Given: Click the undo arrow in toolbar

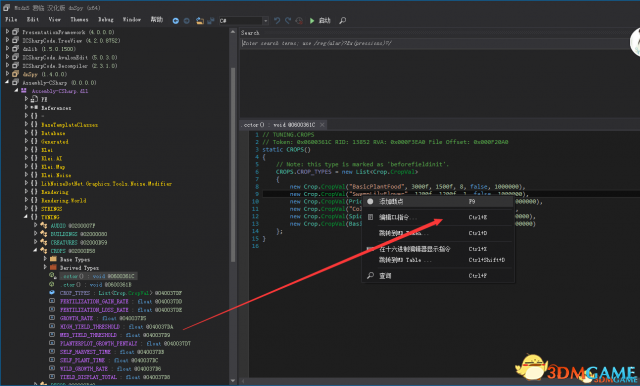Looking at the screenshot, I should click(277, 20).
